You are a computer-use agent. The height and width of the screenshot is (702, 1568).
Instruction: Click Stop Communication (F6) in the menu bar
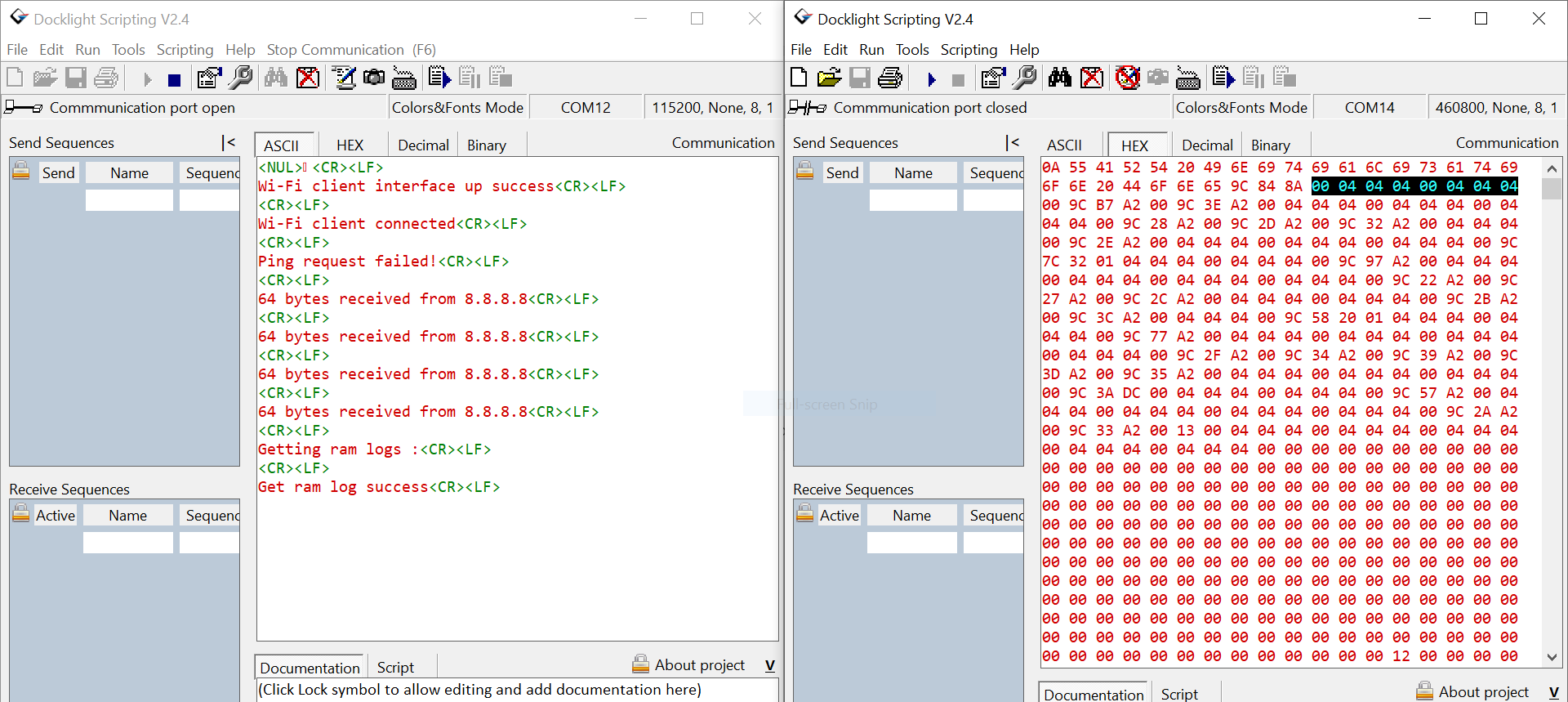(351, 50)
